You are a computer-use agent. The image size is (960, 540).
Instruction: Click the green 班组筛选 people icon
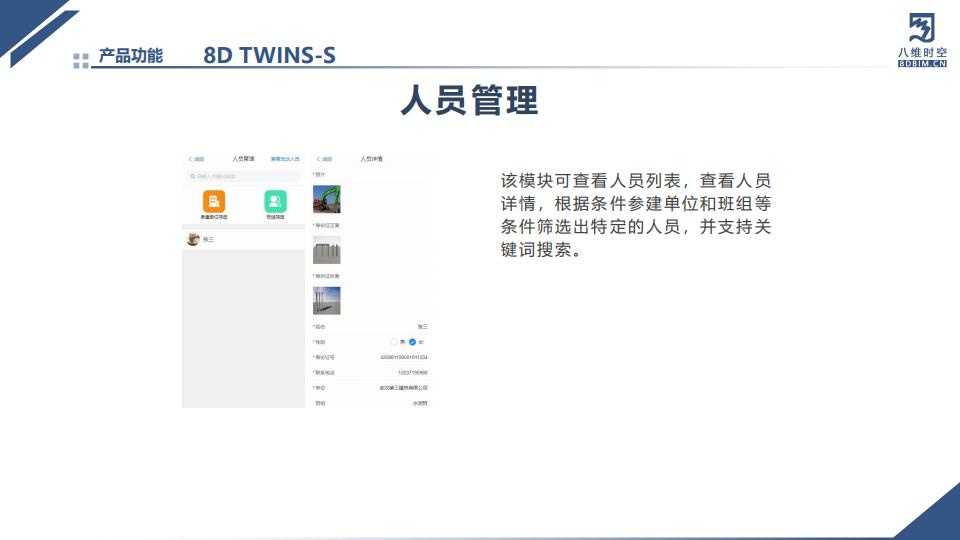click(275, 201)
